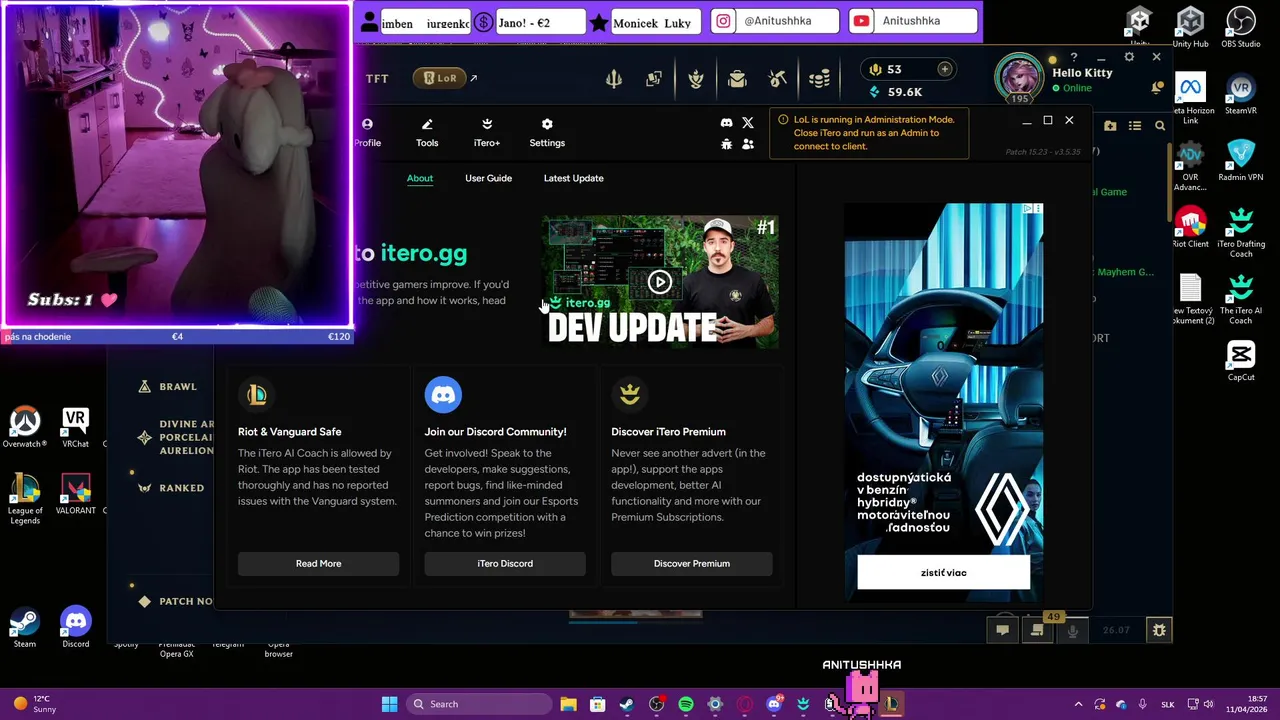The height and width of the screenshot is (720, 1280).
Task: Click the plus button to buy RP
Action: 944,69
